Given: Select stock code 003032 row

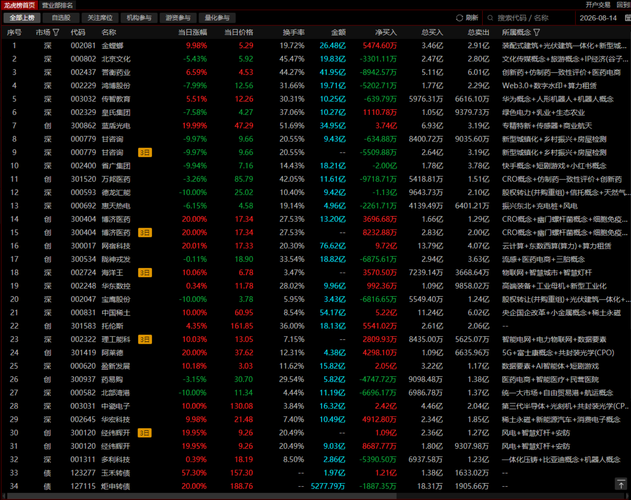Looking at the screenshot, I should (316, 99).
